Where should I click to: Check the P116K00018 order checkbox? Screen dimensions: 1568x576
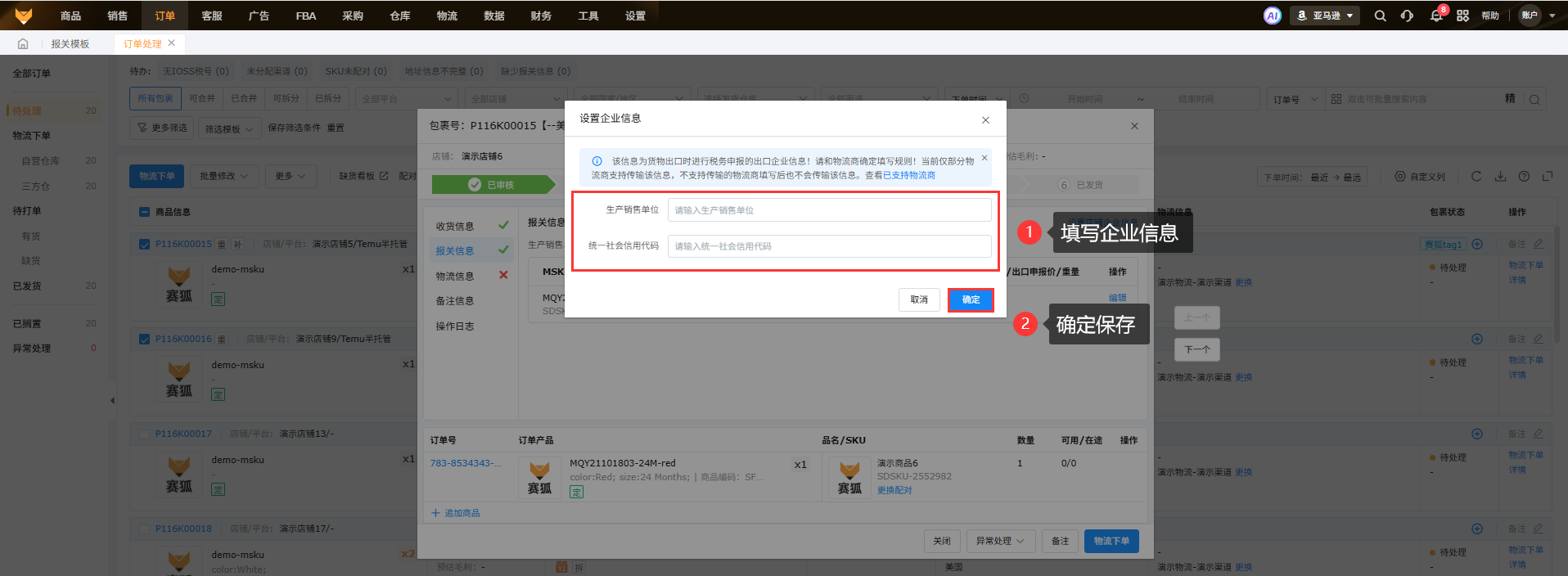[144, 529]
